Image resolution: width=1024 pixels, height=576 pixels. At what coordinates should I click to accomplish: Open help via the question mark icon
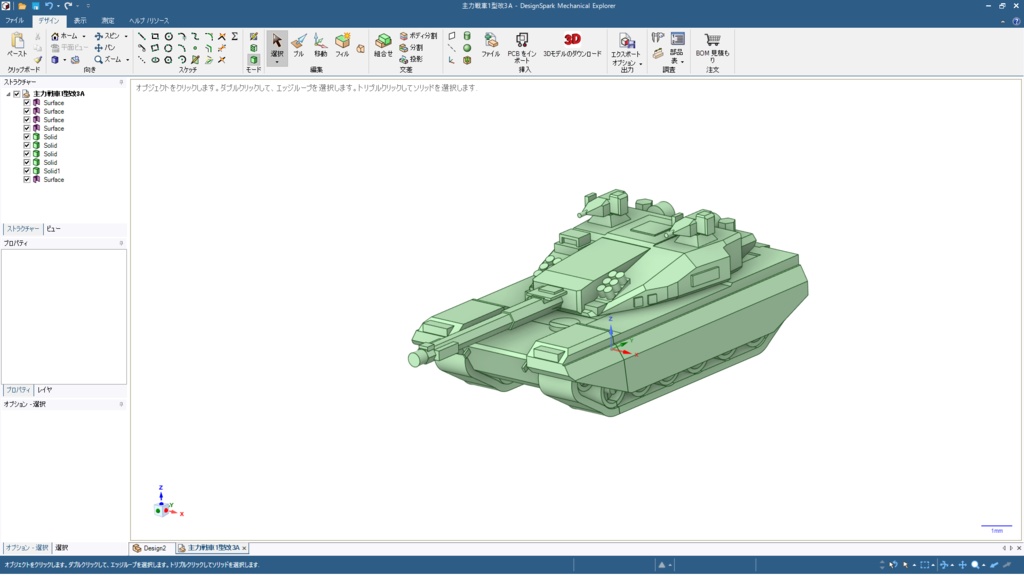(x=1016, y=21)
